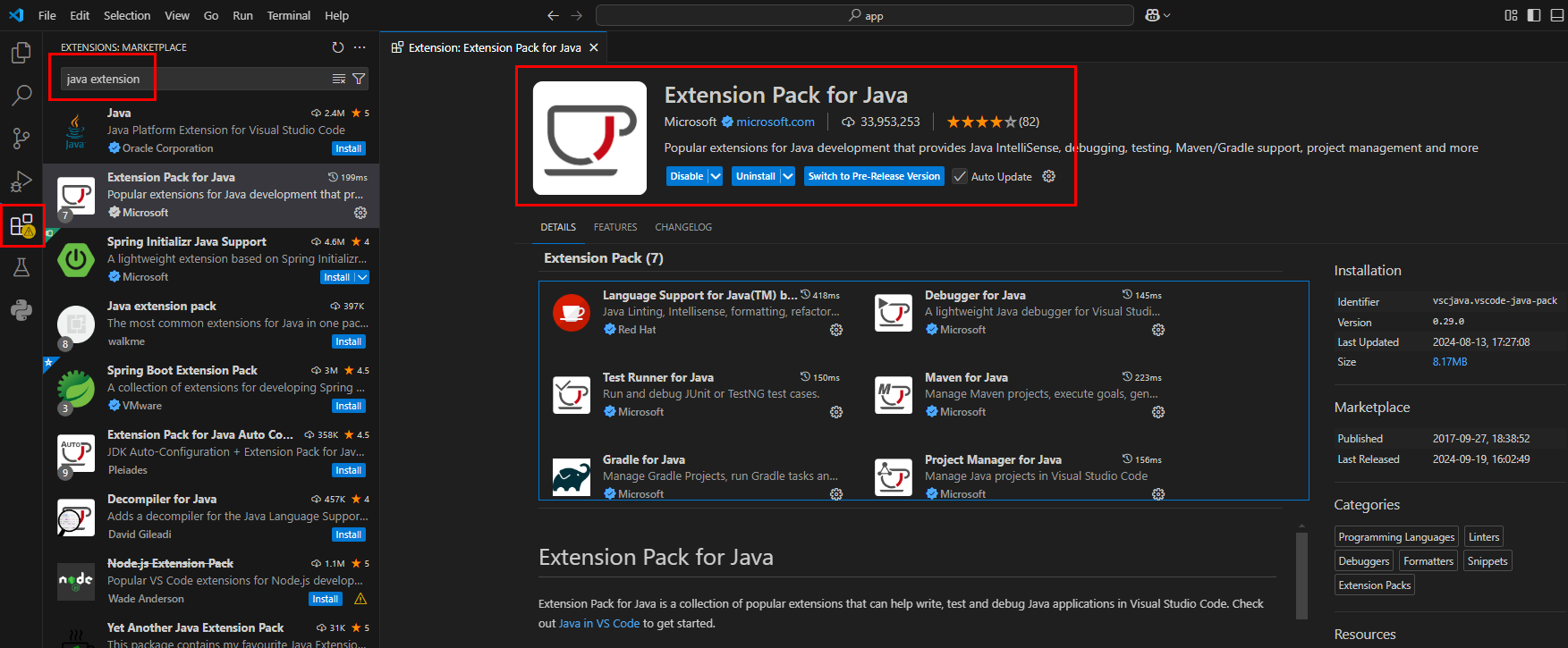
Task: Open settings gear next to Auto Update
Action: [1048, 176]
